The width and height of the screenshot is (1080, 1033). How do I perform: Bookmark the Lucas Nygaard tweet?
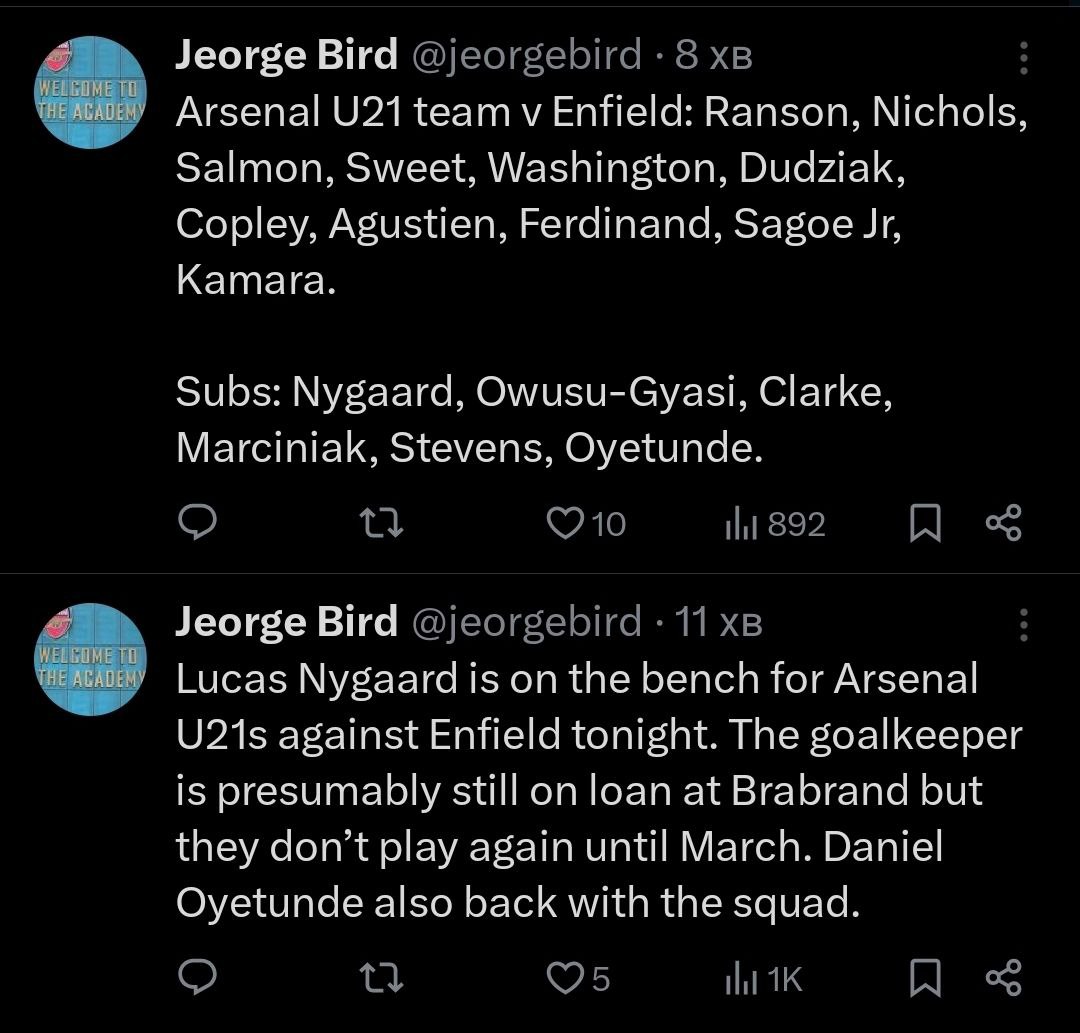point(925,978)
